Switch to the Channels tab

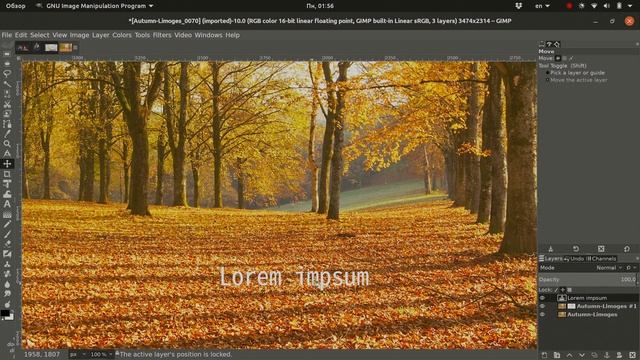pos(601,259)
